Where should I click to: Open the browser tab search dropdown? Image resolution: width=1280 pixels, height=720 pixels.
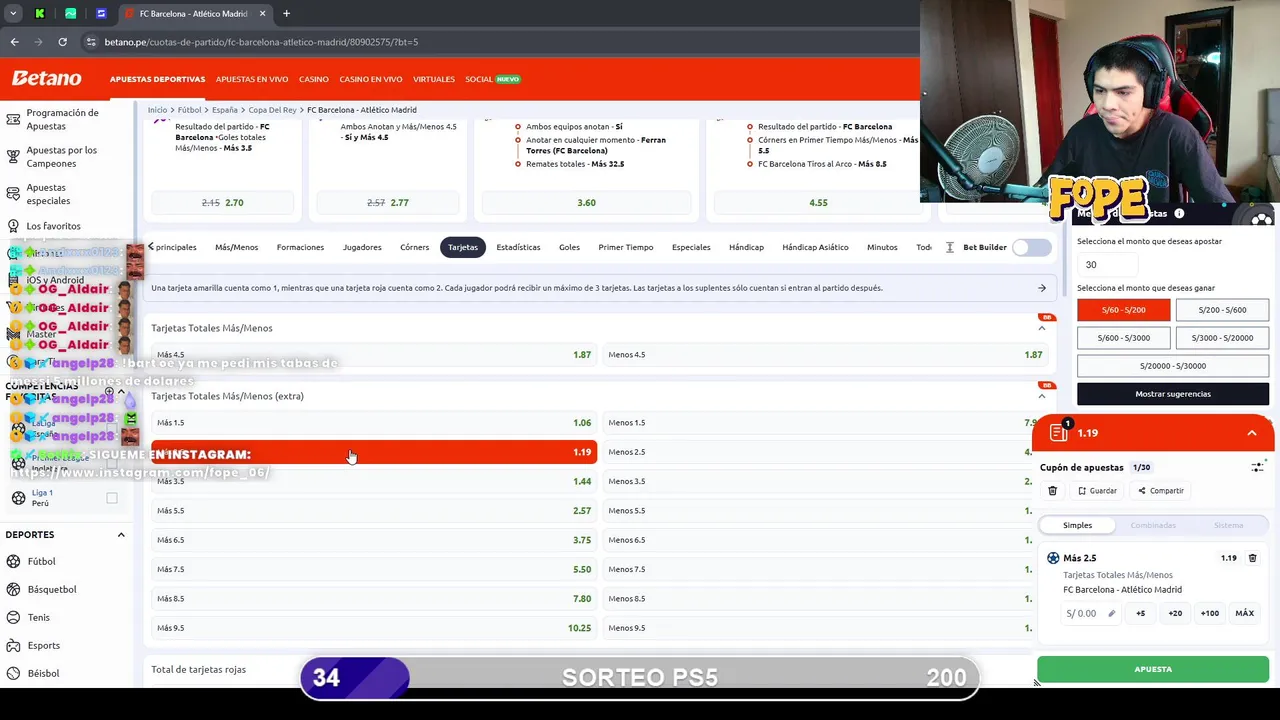tap(13, 13)
